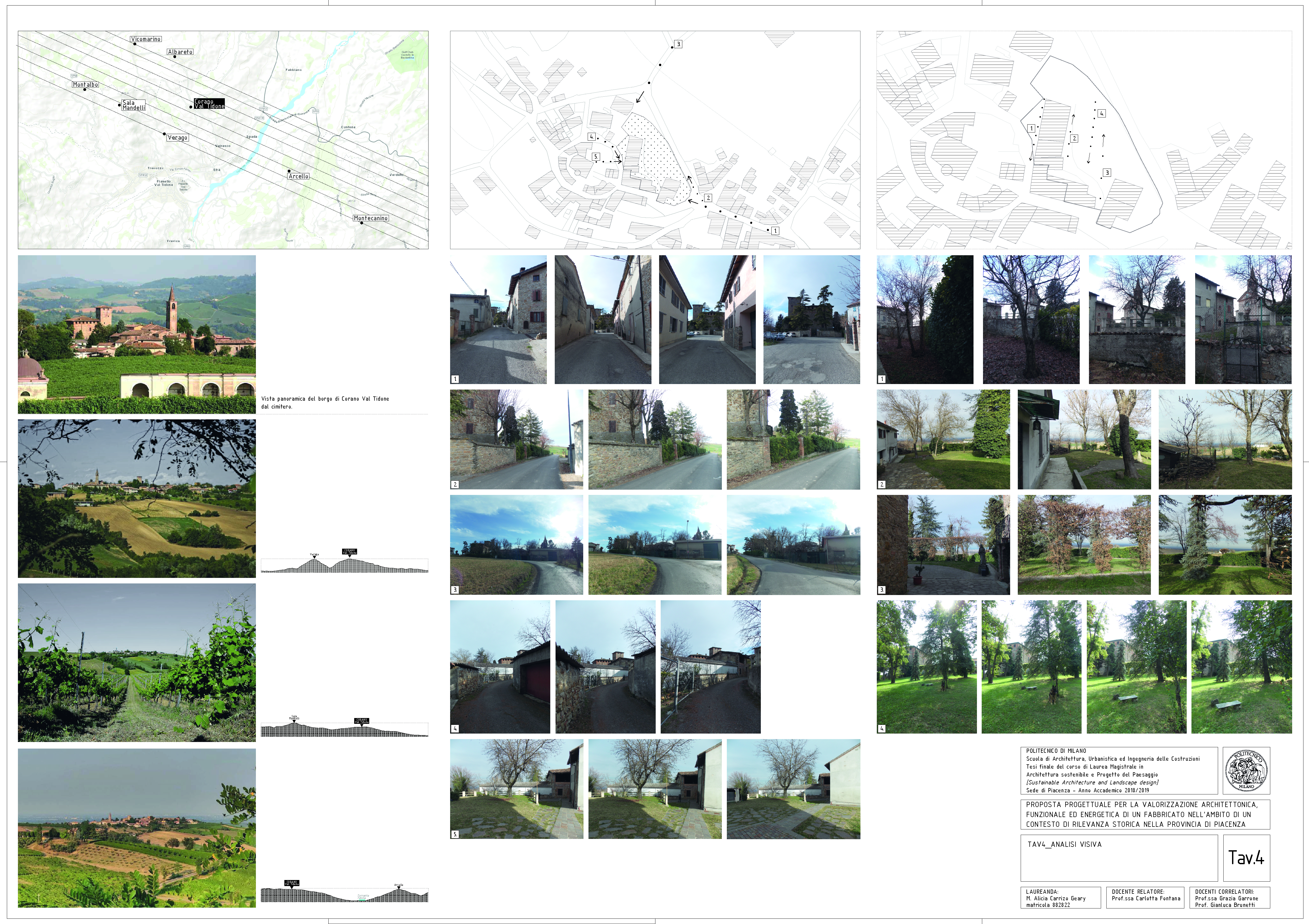This screenshot has height=924, width=1309.
Task: Open the dark ivy-covered wall photo
Action: click(x=925, y=320)
